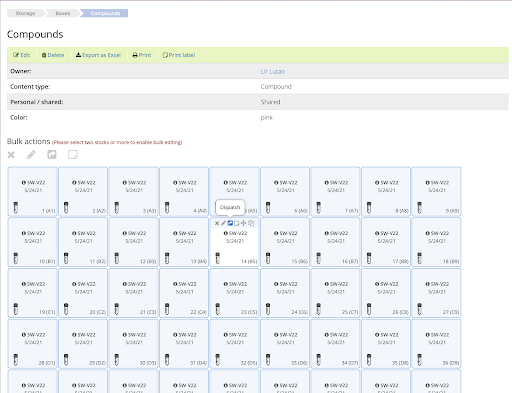Click the tube icon in cell 10 (B1)
This screenshot has height=393, width=512.
15,258
